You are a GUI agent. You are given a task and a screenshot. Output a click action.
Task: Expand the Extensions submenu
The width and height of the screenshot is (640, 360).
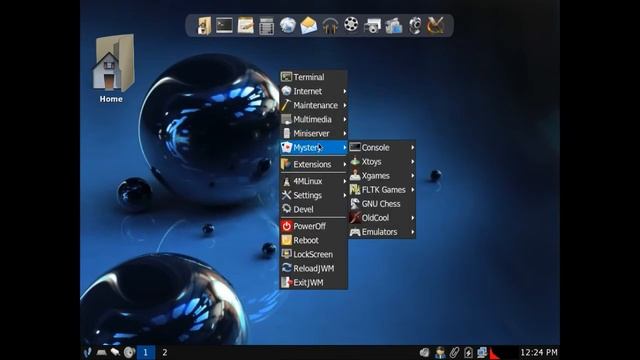click(313, 164)
